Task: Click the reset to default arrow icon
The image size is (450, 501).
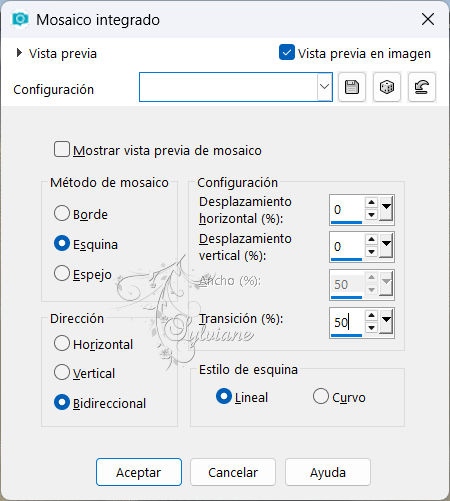Action: tap(422, 87)
